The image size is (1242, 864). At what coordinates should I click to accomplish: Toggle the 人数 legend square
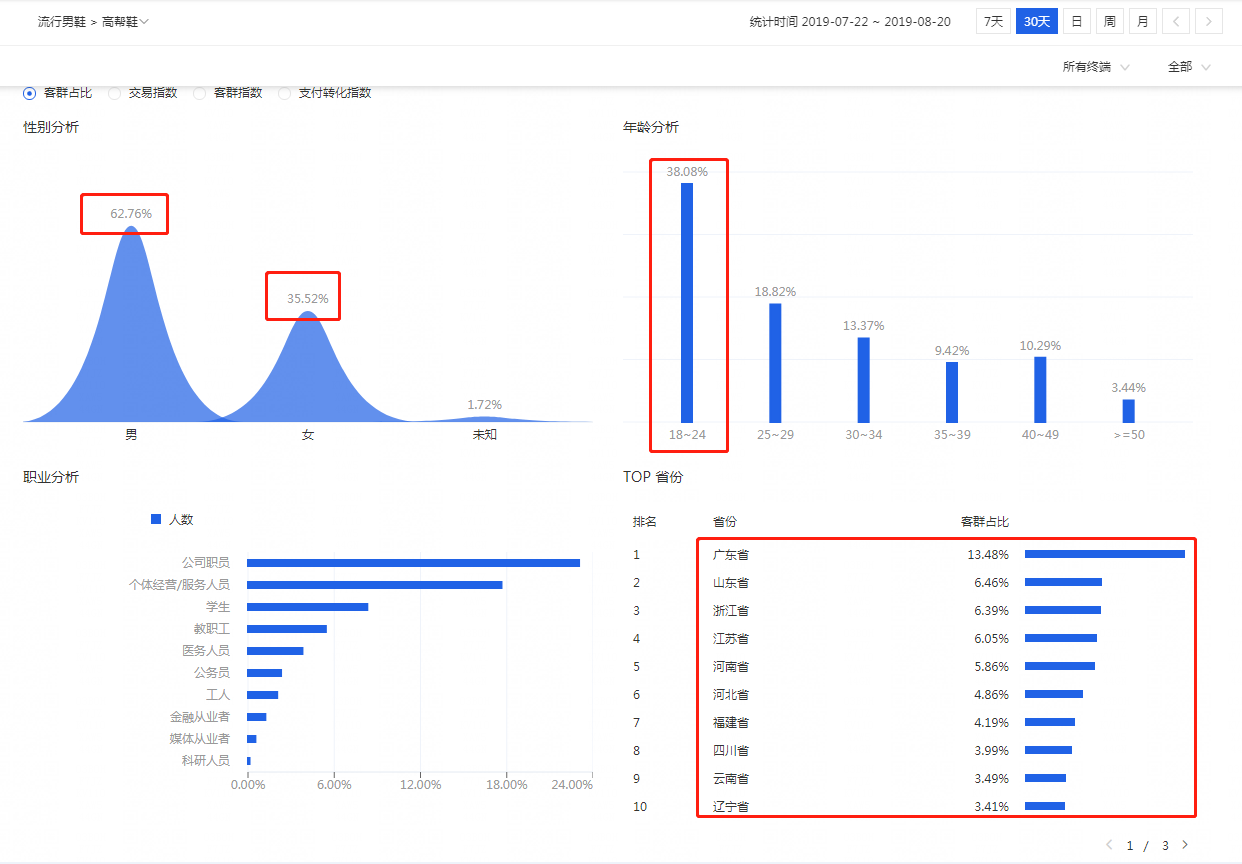pos(155,519)
